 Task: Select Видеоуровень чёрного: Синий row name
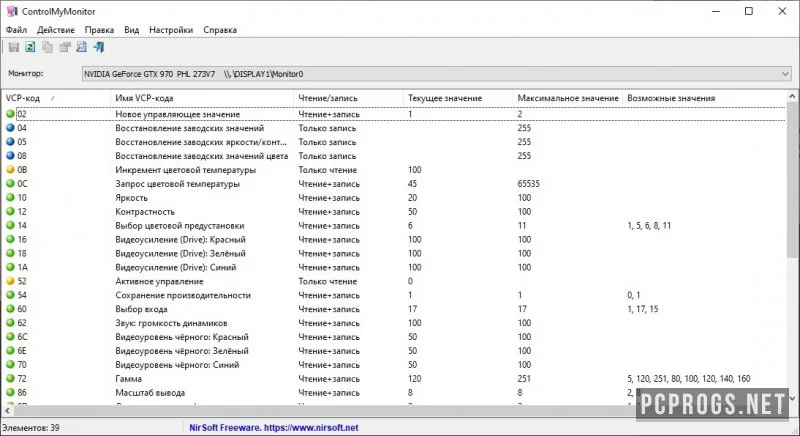click(177, 365)
